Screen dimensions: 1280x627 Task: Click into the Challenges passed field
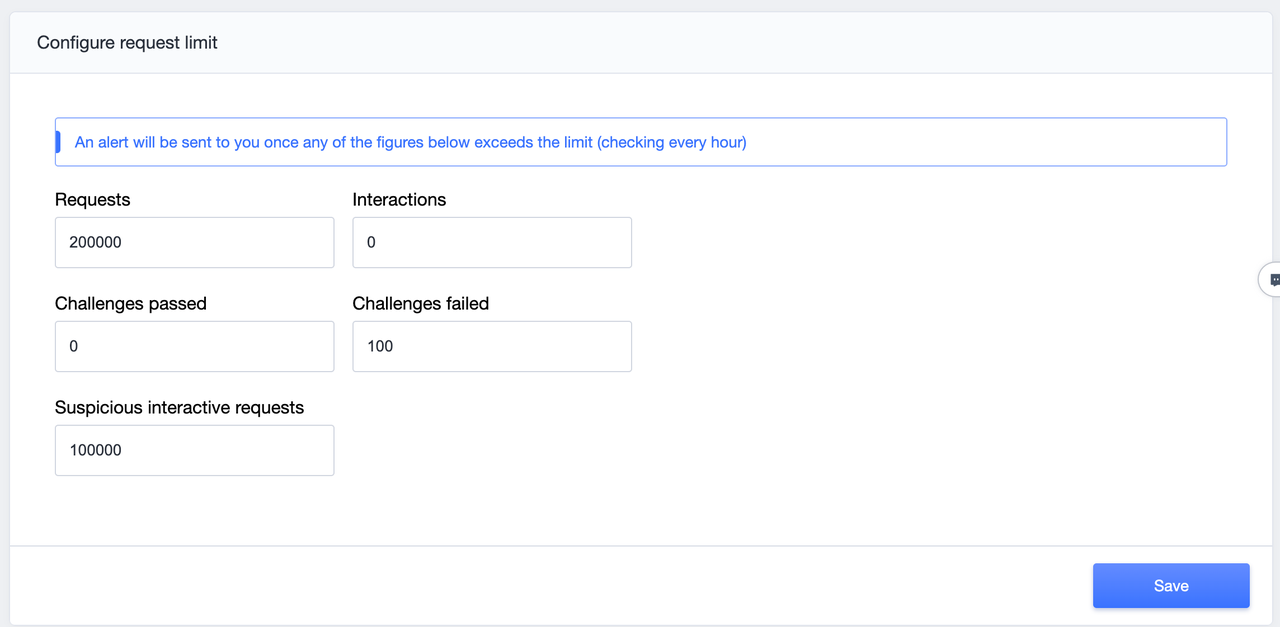click(x=194, y=346)
